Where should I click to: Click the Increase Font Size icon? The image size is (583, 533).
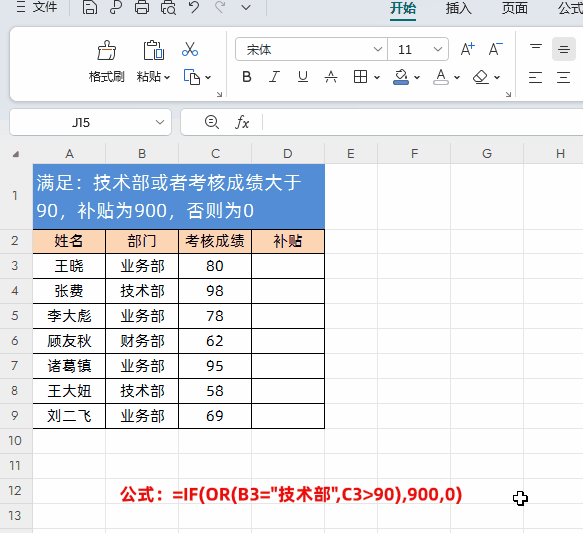click(x=467, y=49)
